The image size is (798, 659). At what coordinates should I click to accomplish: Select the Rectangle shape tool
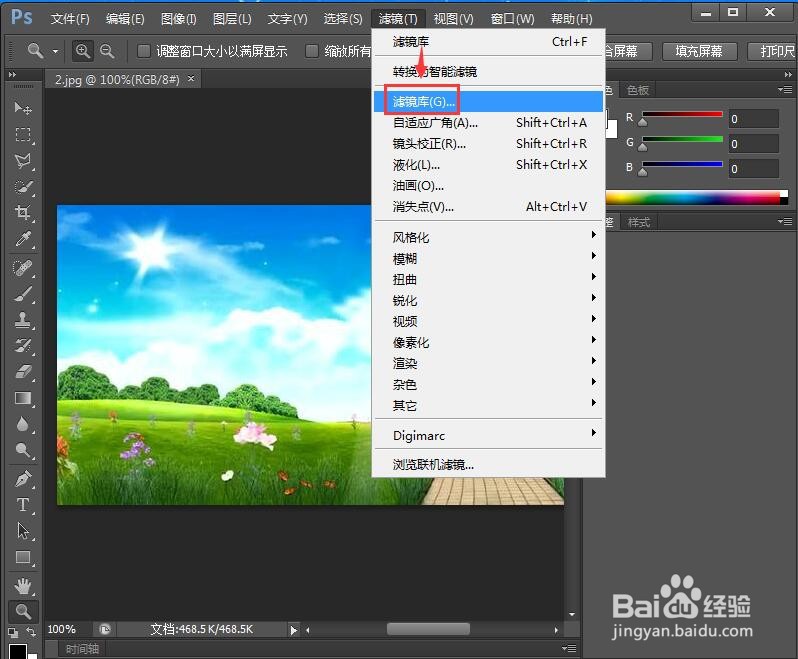22,557
